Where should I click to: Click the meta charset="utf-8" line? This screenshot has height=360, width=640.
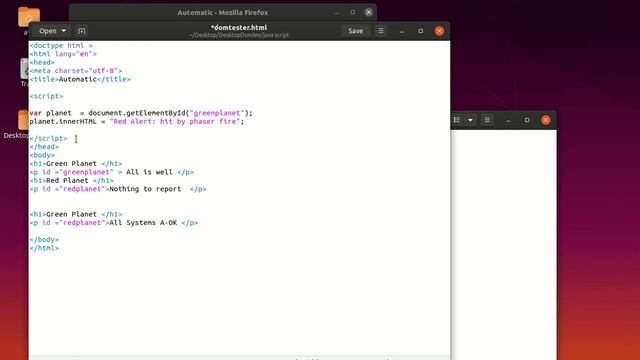[76, 71]
